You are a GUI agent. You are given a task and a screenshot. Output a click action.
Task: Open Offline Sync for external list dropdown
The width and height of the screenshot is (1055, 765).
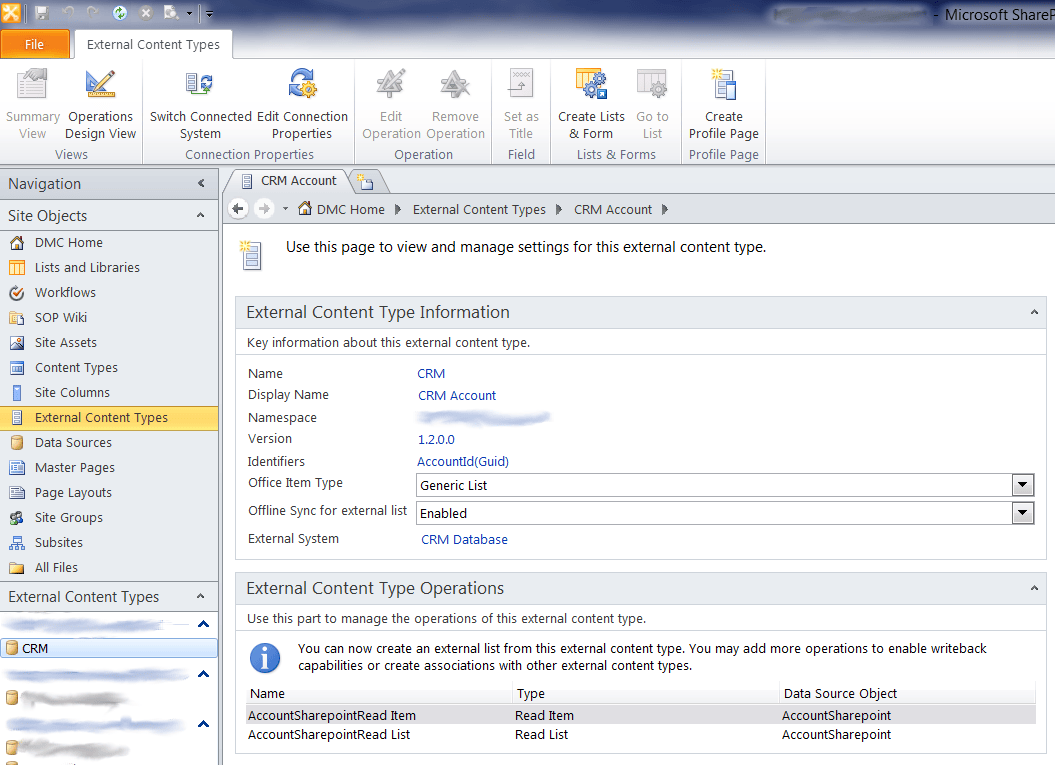click(x=1022, y=513)
